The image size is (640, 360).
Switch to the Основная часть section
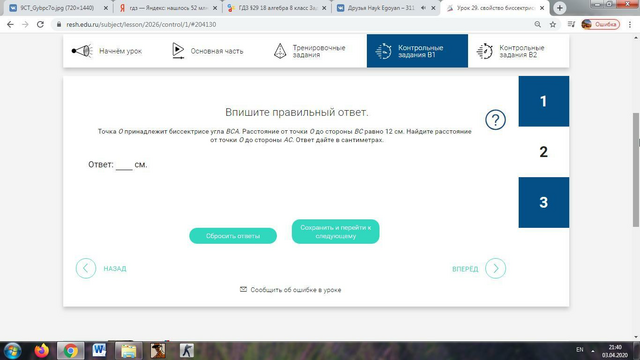(x=207, y=51)
